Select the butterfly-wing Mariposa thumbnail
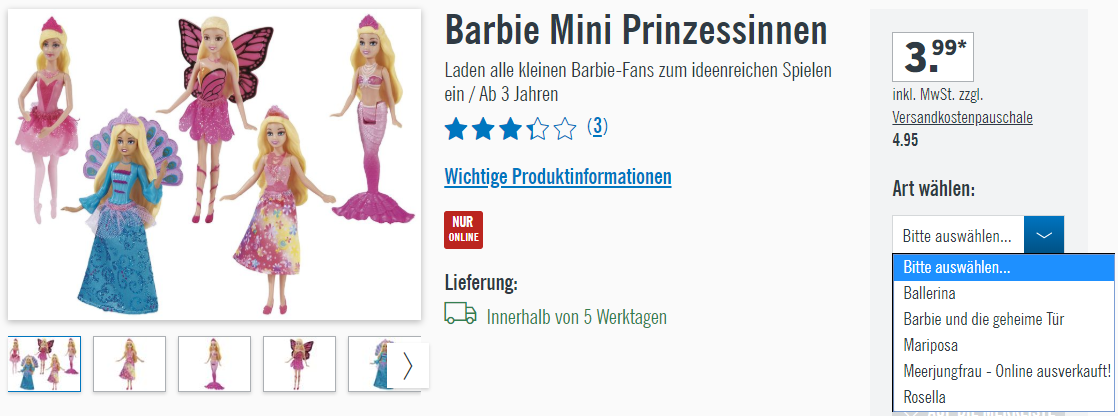 (x=299, y=364)
